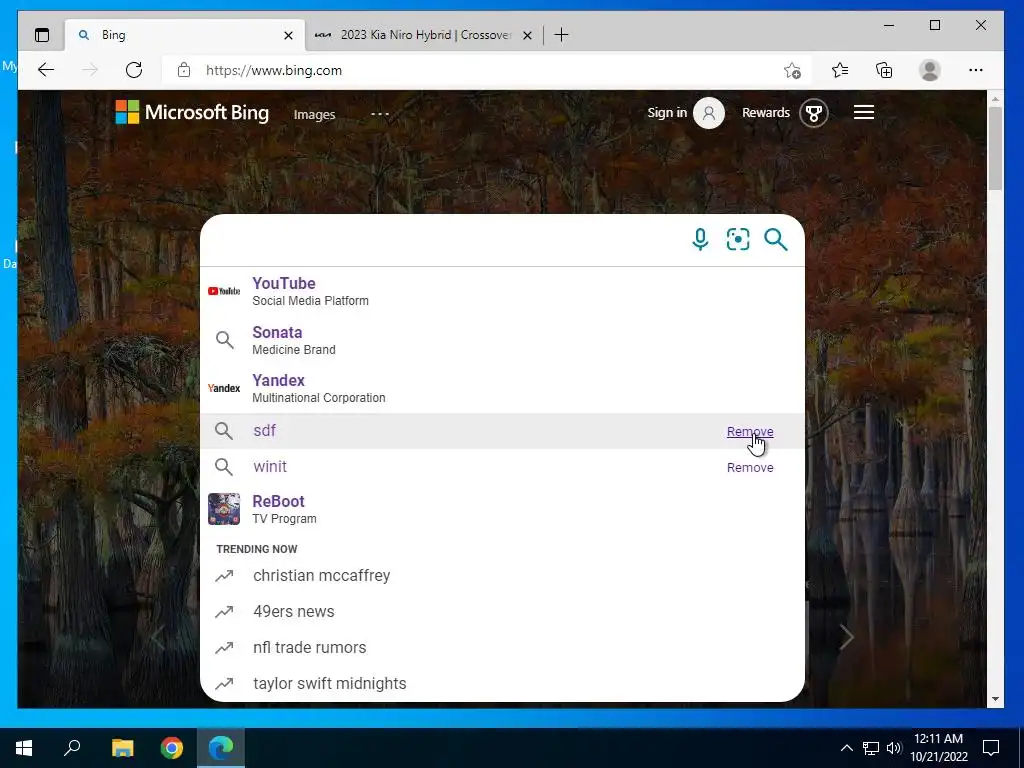This screenshot has height=768, width=1024.
Task: Click the Microsoft Edge taskbar icon
Action: click(x=221, y=748)
